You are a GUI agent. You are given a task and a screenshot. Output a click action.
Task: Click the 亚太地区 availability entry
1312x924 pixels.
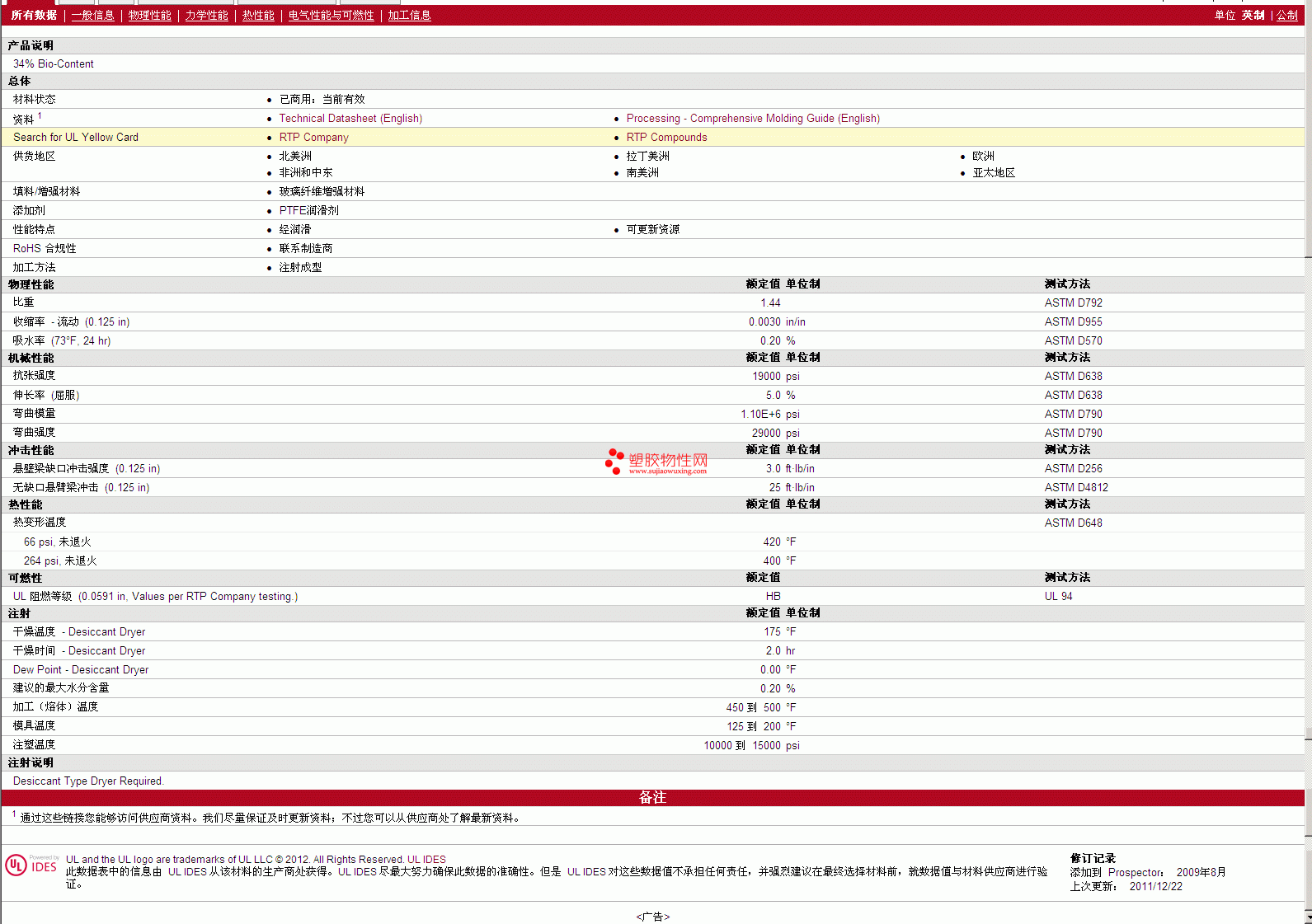point(994,173)
